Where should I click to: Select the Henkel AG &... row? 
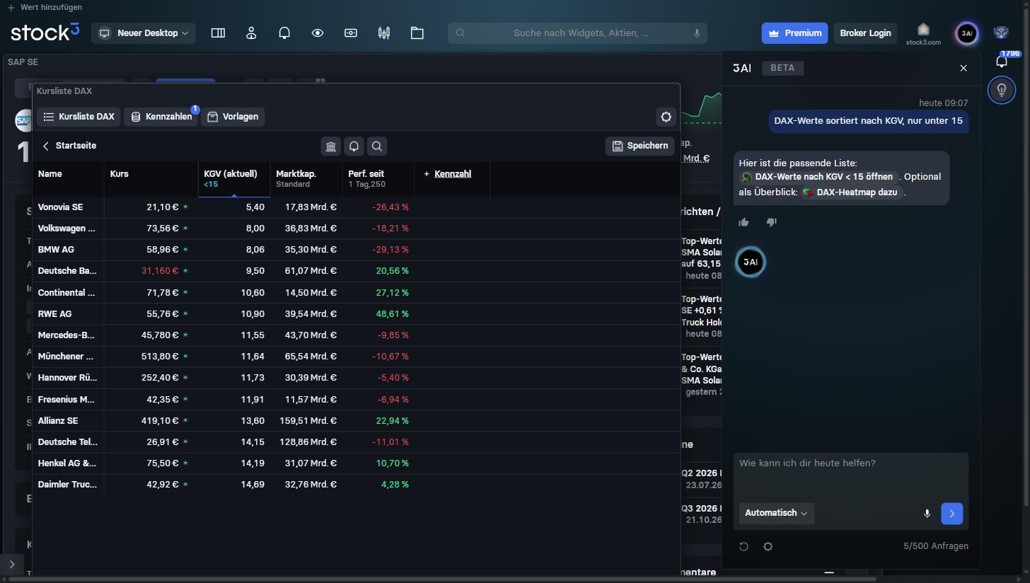tap(356, 464)
